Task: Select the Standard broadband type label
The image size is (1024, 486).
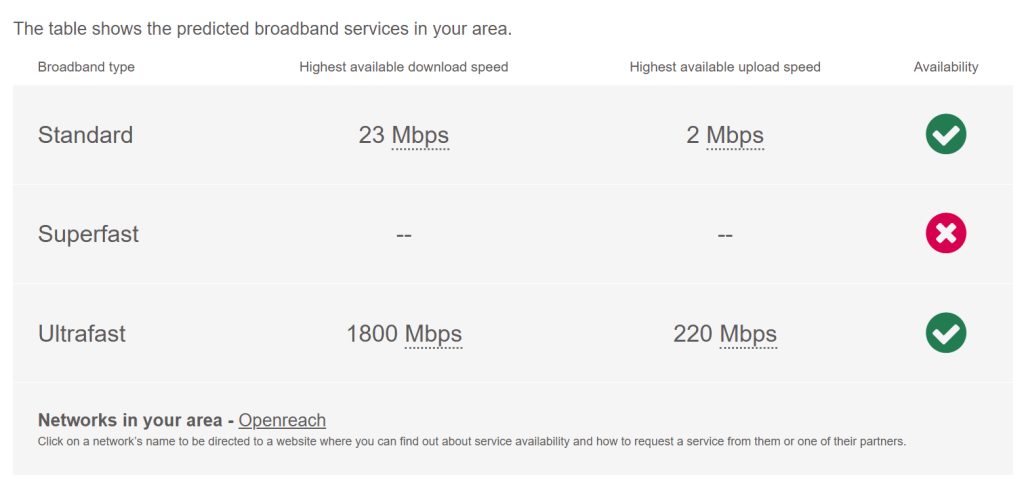Action: (85, 135)
